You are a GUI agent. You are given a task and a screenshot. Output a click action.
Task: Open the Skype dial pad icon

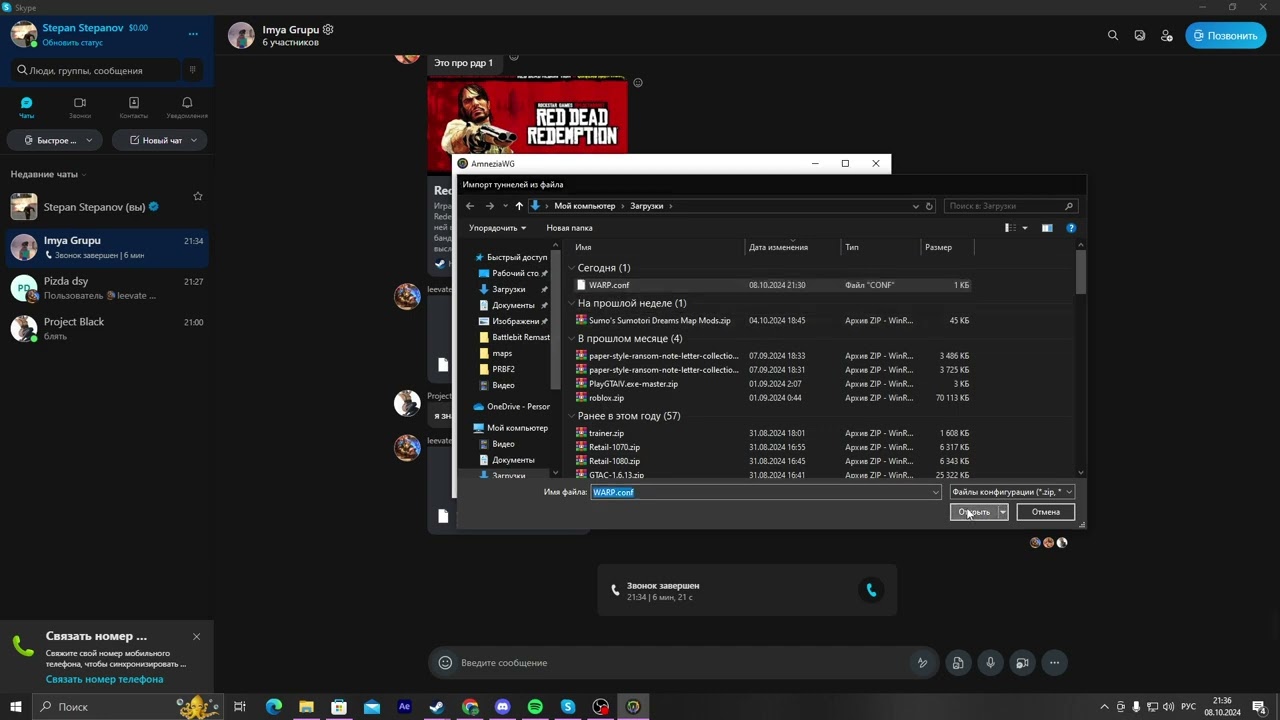pyautogui.click(x=193, y=70)
